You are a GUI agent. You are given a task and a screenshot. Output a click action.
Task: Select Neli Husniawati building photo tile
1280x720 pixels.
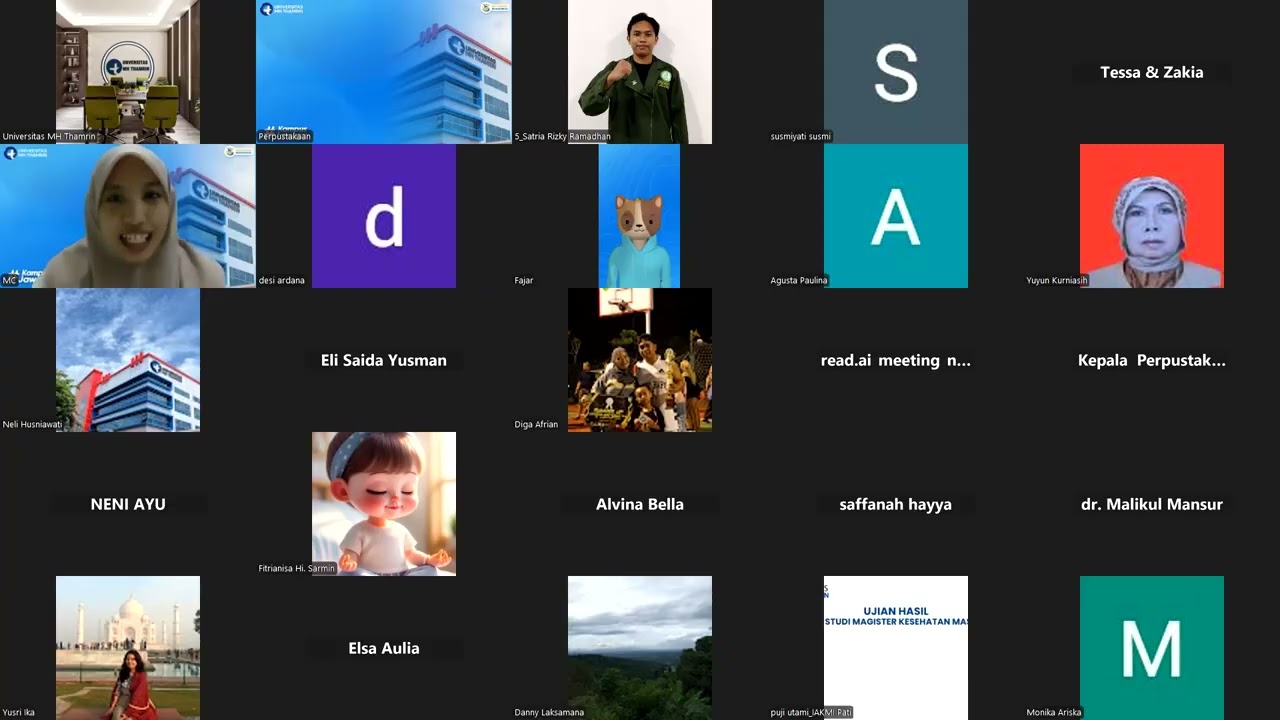tap(128, 360)
